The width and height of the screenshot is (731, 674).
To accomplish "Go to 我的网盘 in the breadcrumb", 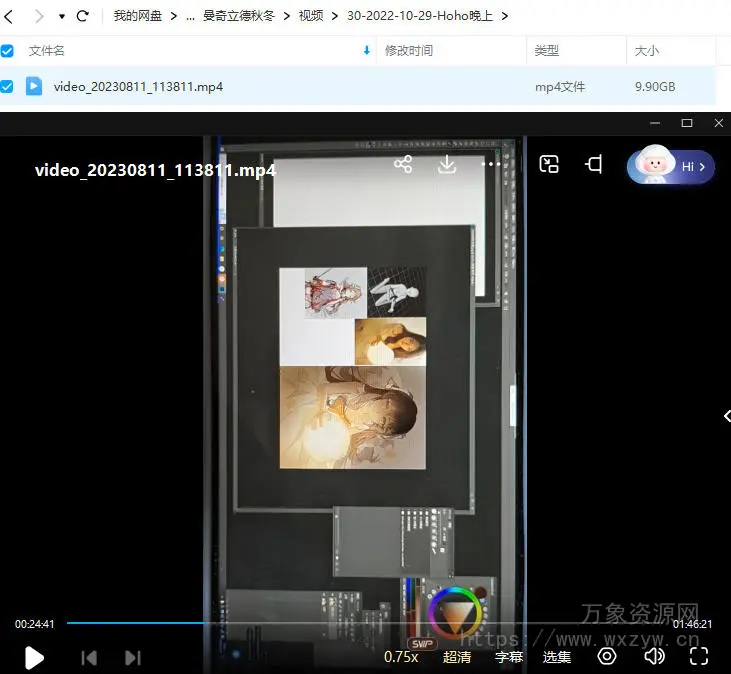I will [x=137, y=16].
